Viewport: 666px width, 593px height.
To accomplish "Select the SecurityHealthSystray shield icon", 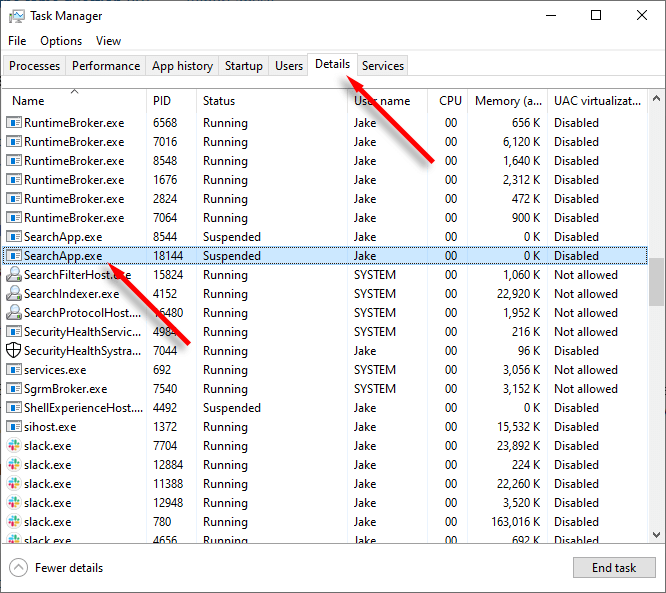I will click(14, 350).
